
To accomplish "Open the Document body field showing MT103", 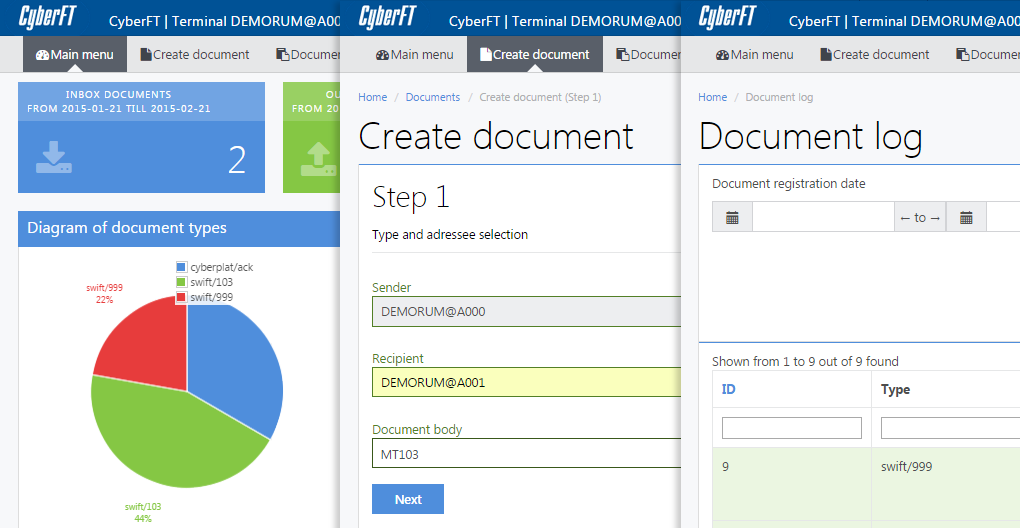I will pos(525,453).
